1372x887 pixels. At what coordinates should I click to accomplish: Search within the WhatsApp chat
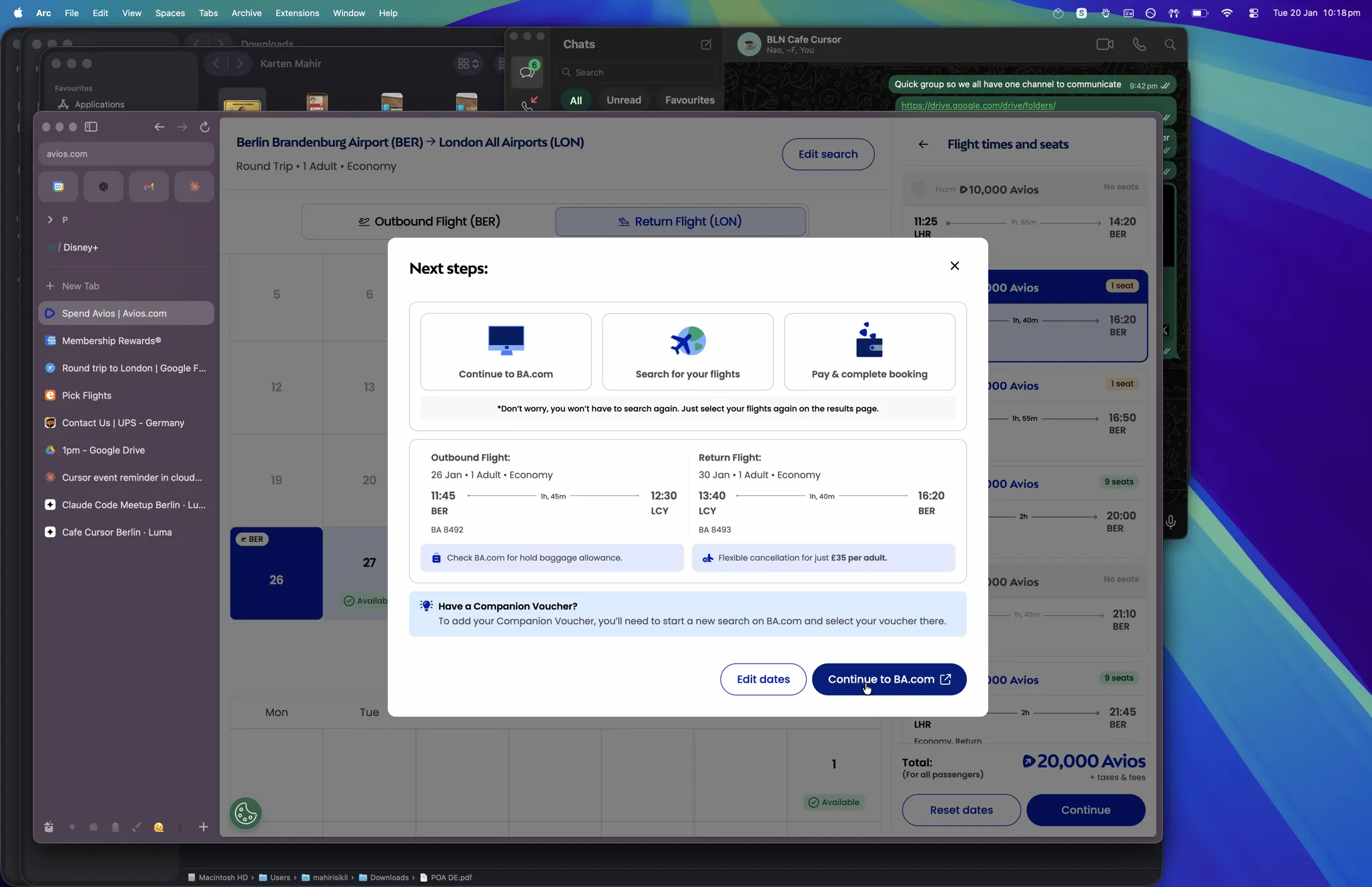(1170, 45)
